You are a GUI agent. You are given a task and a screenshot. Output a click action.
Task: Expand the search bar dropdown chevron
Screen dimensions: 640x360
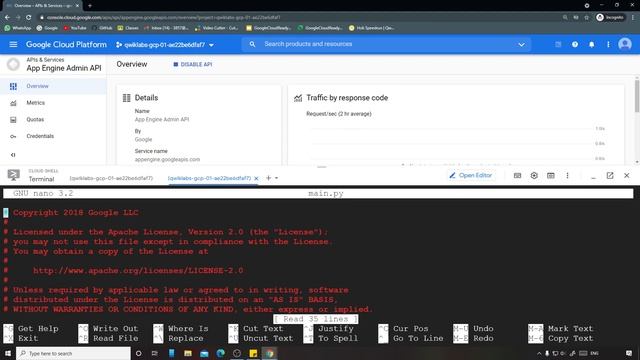521,44
